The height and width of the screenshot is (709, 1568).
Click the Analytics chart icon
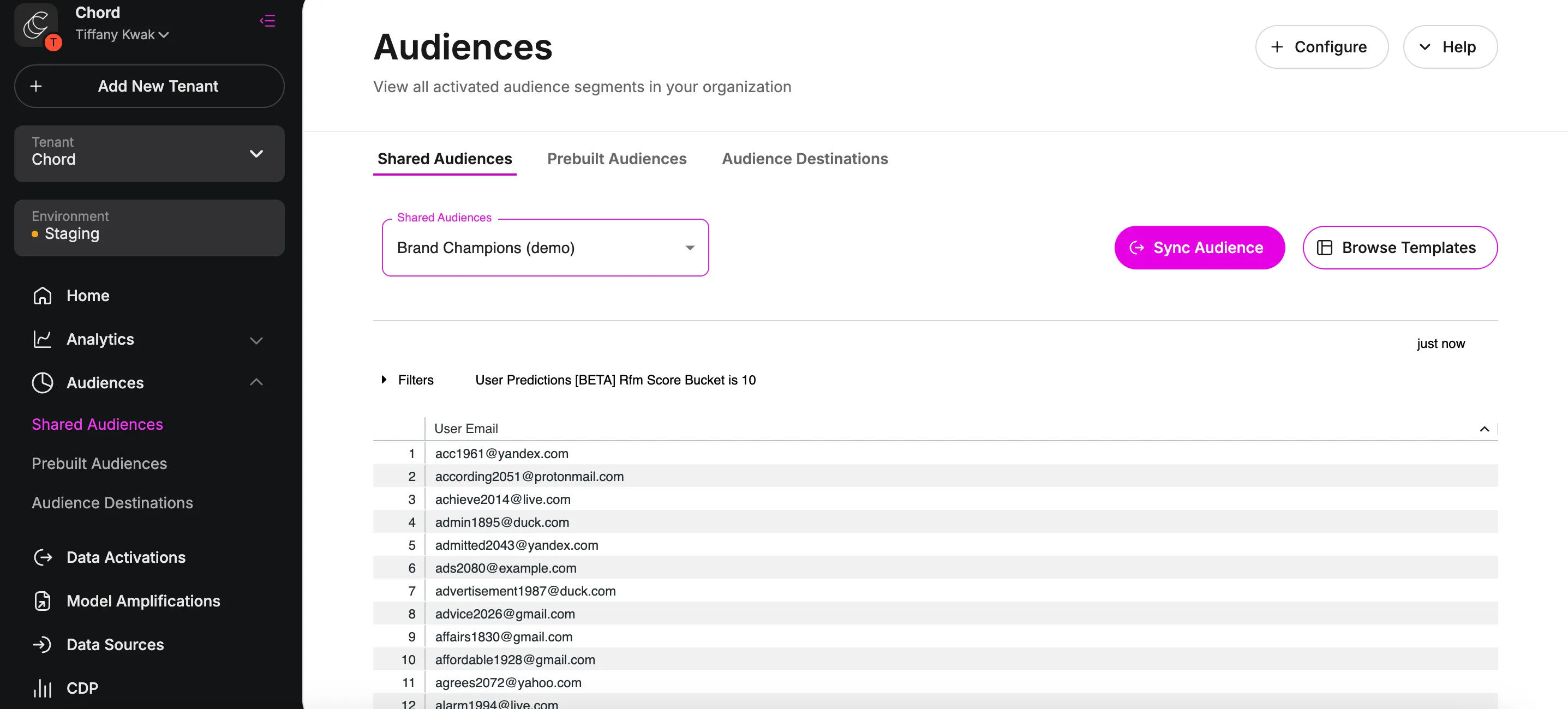42,339
